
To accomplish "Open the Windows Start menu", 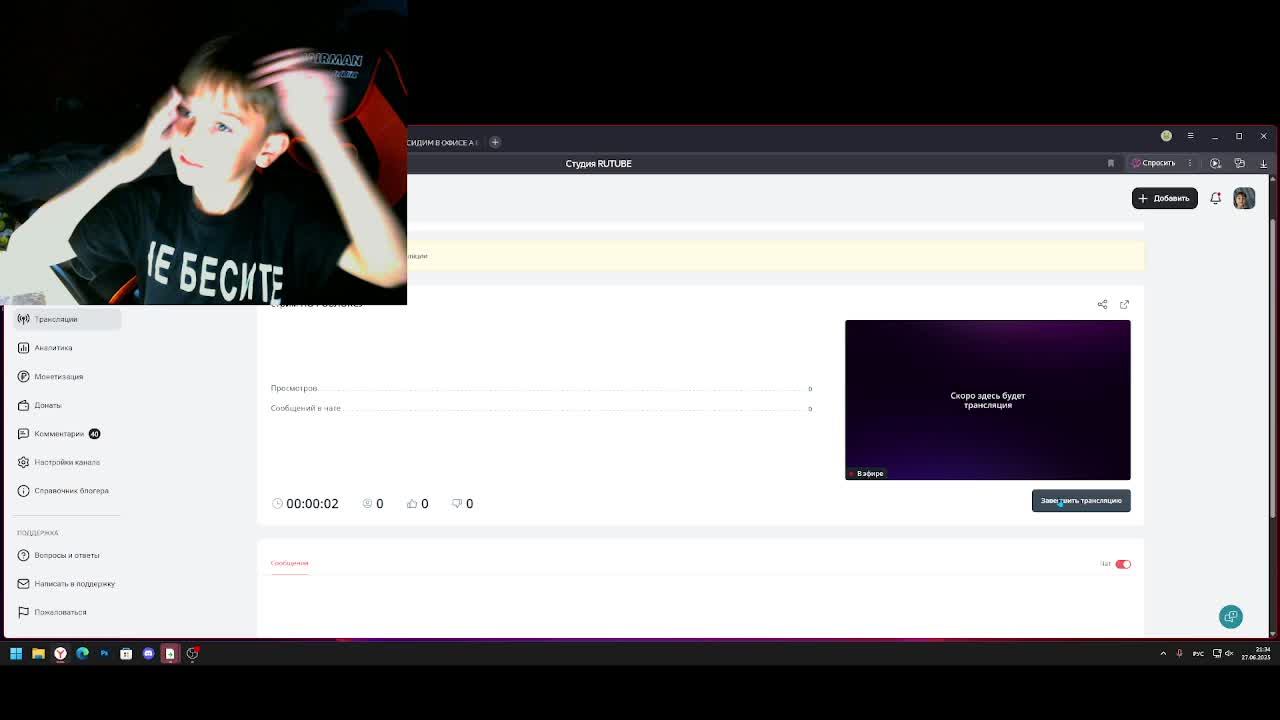I will click(16, 654).
